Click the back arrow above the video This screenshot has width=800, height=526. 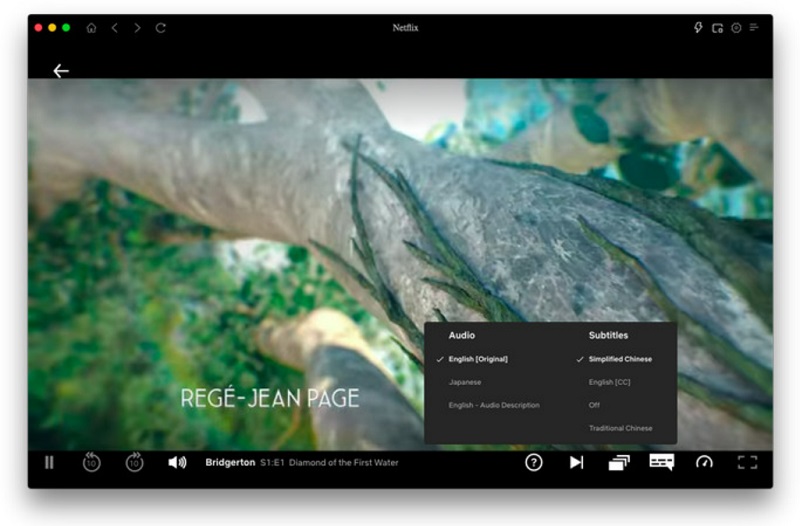click(61, 71)
